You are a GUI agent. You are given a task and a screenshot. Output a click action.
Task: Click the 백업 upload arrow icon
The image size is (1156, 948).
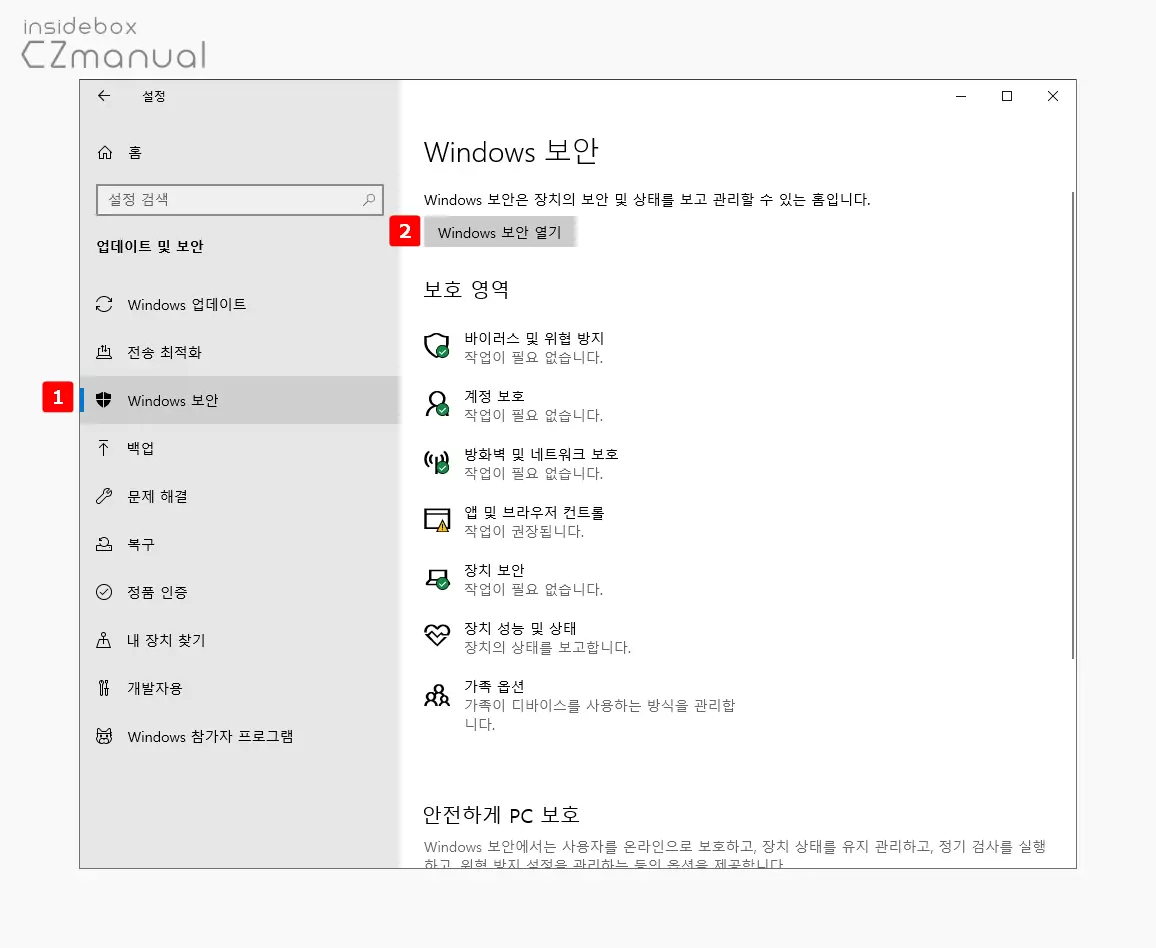(104, 448)
